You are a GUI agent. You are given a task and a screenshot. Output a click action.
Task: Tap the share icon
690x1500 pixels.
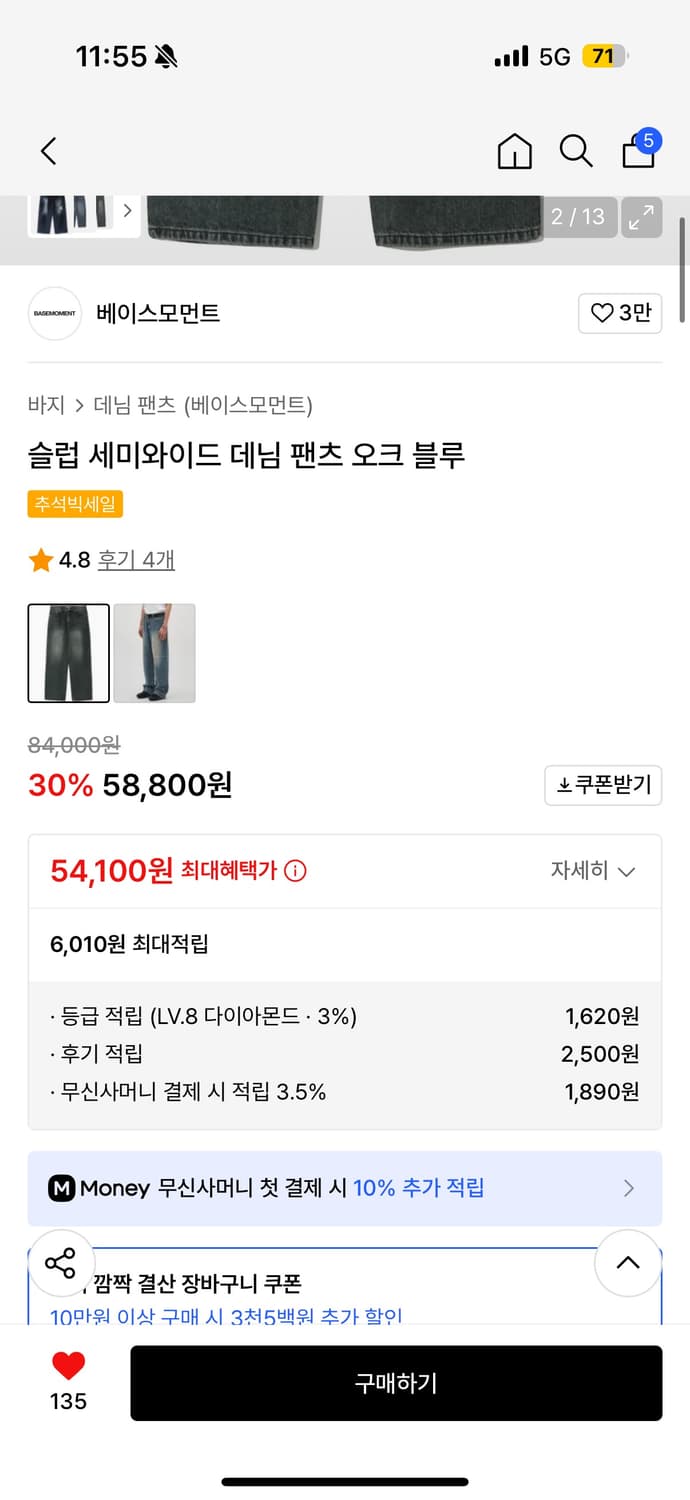[x=60, y=1263]
